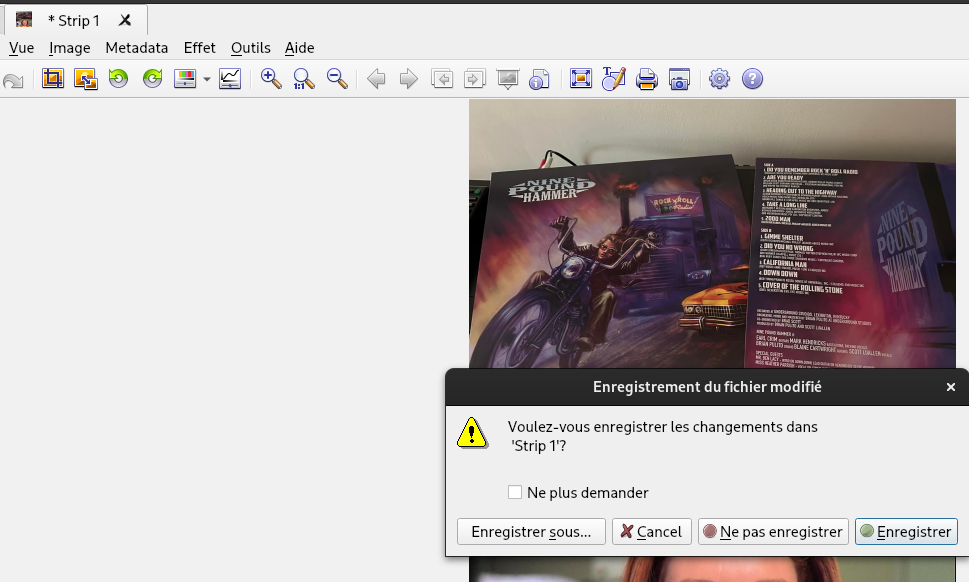
Task: Click the previous page icon
Action: [x=442, y=78]
